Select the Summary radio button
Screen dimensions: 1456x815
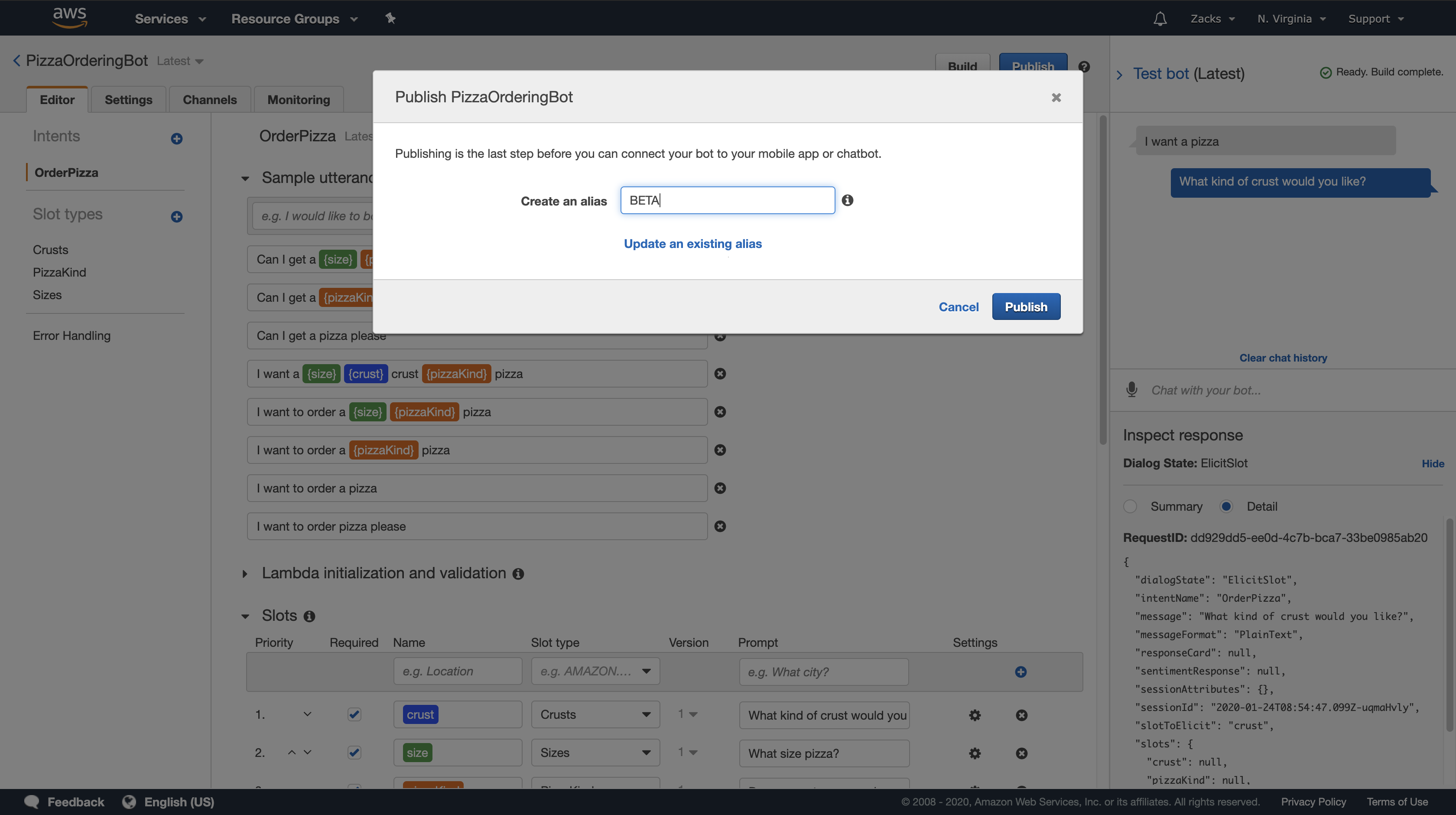[x=1130, y=506]
